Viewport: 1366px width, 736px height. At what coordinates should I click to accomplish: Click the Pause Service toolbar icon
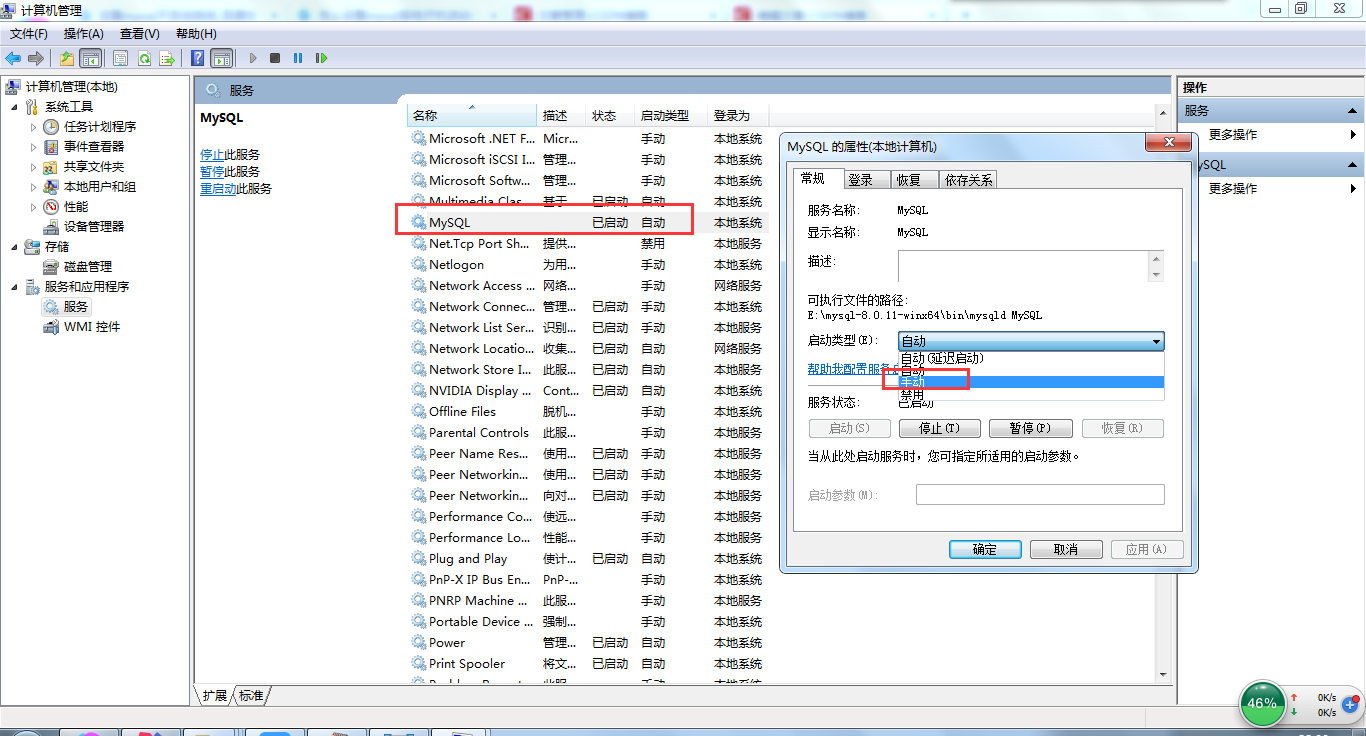298,58
